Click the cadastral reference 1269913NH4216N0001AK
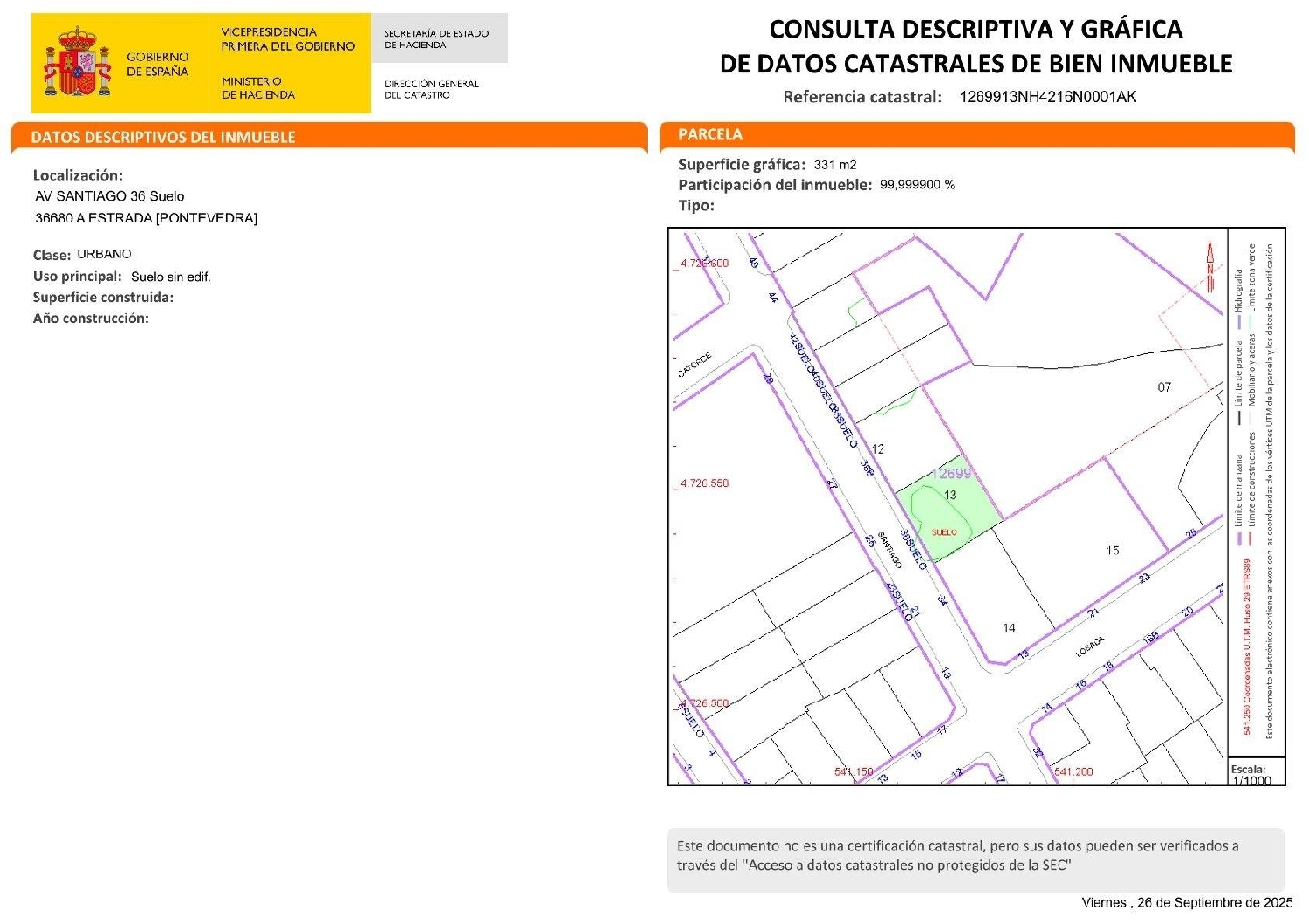1309x924 pixels. point(1047,97)
